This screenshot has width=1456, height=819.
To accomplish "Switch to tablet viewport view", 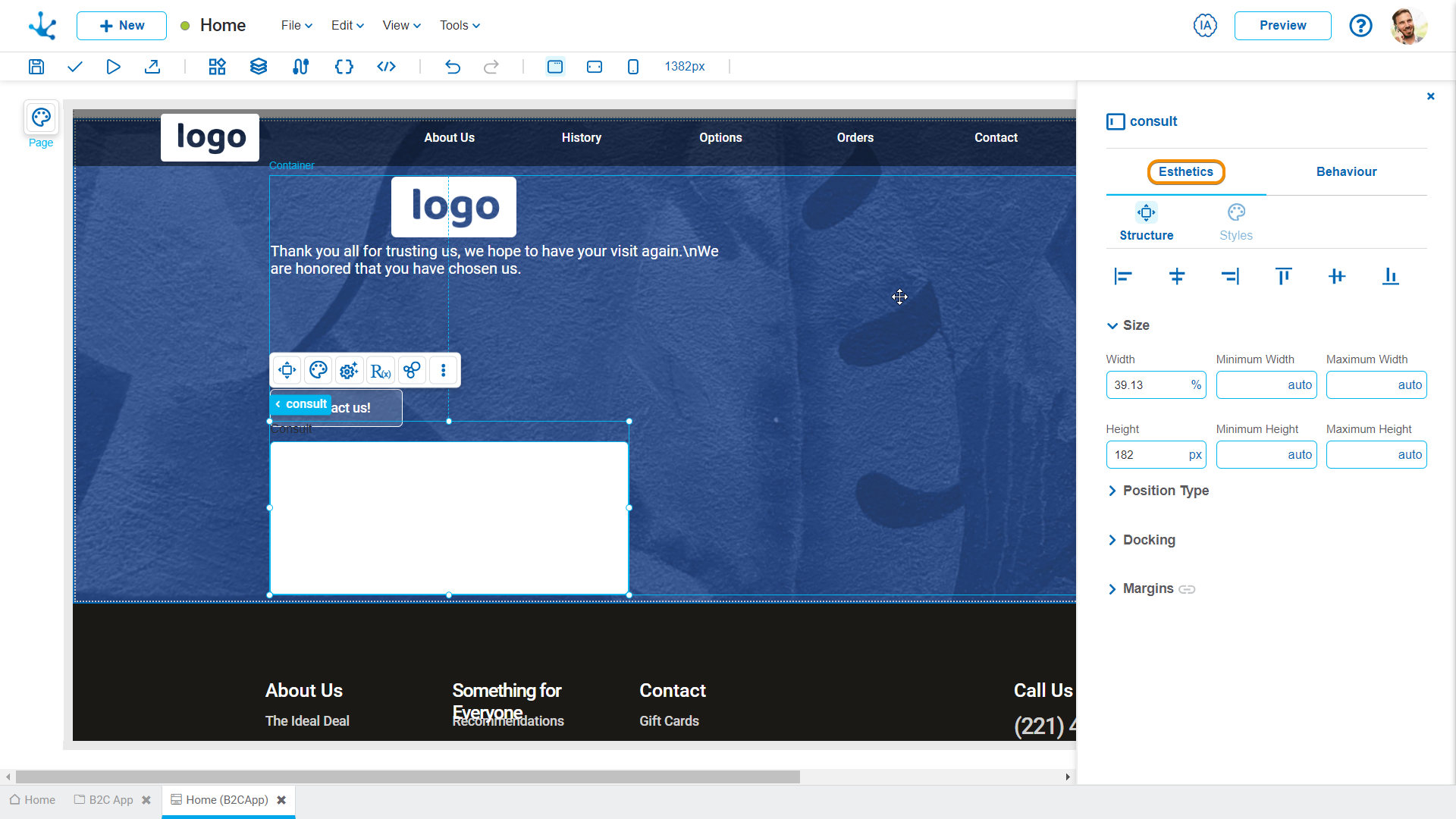I will [x=595, y=67].
